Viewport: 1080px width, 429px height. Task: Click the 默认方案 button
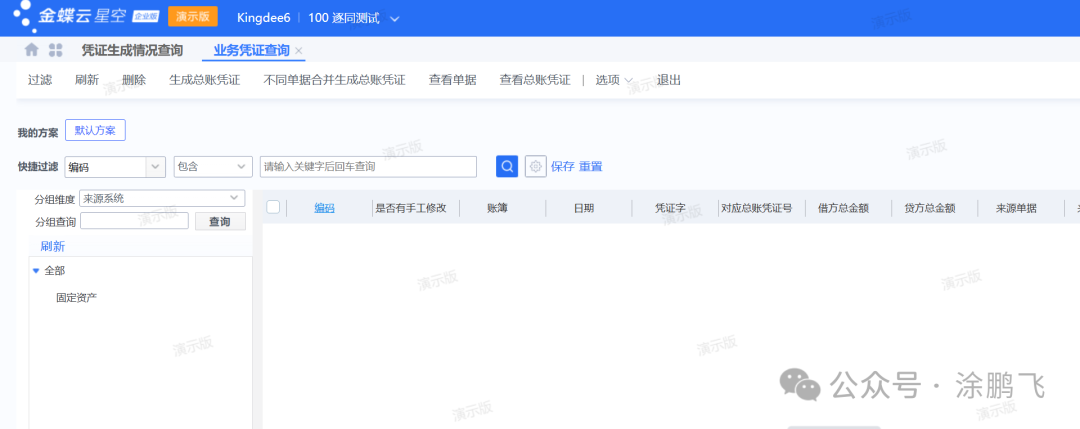tap(95, 130)
